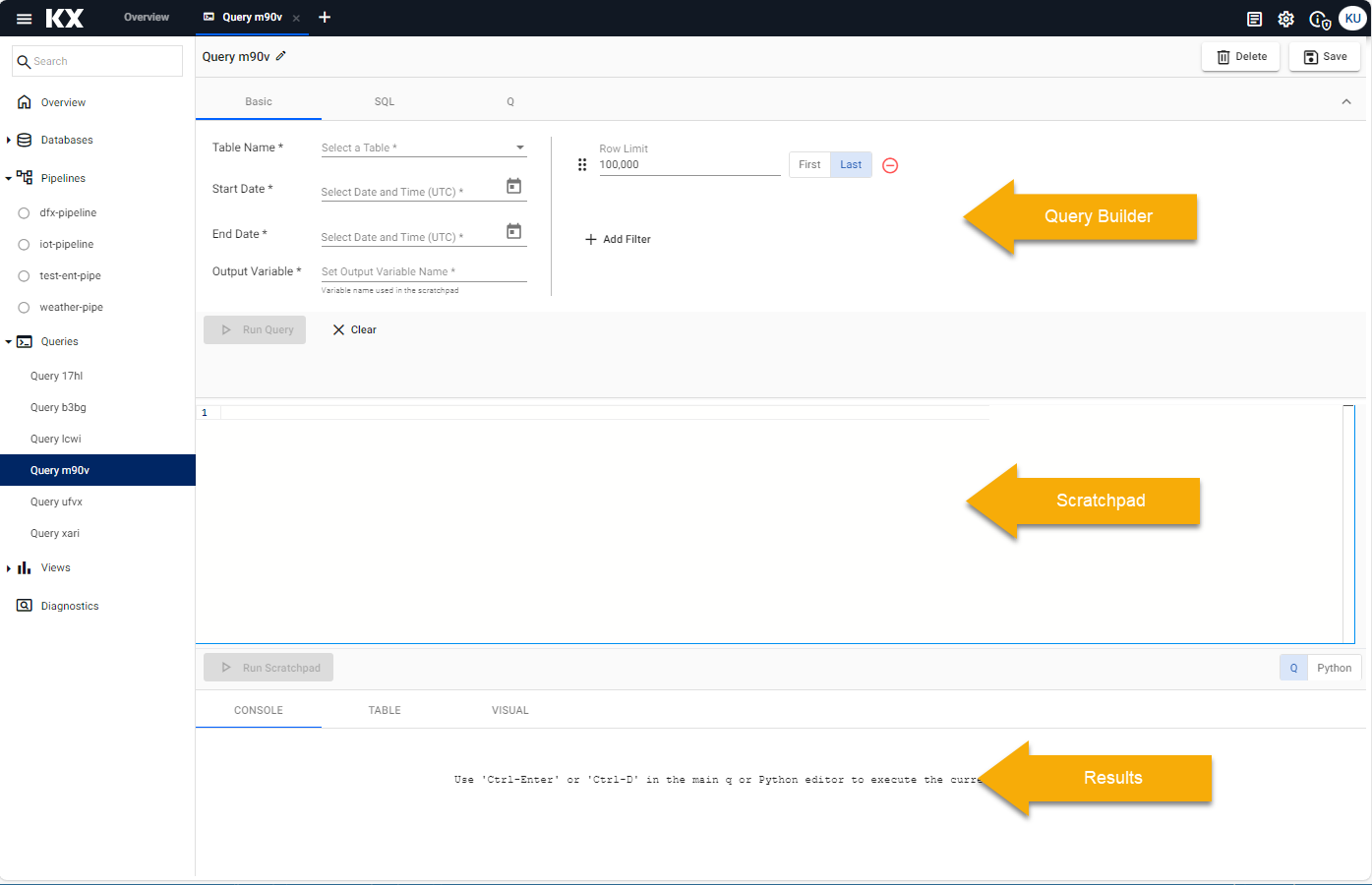The width and height of the screenshot is (1372, 885).
Task: Click Add Filter
Action: [x=618, y=239]
